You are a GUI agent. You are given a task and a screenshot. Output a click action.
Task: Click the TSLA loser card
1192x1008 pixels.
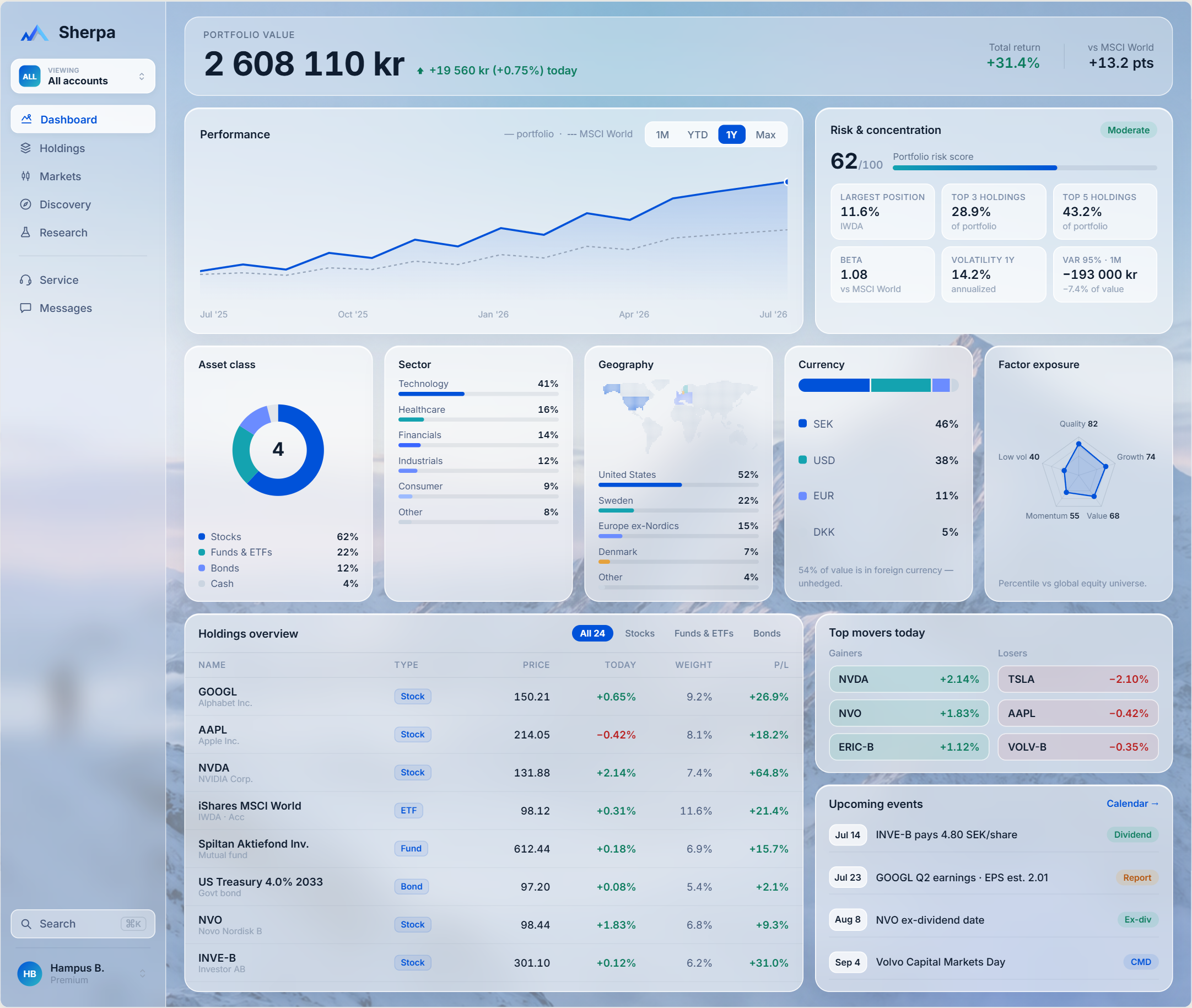pyautogui.click(x=1078, y=679)
